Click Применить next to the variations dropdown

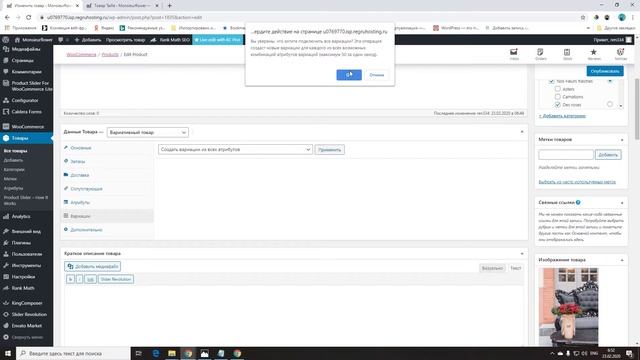[x=329, y=150]
